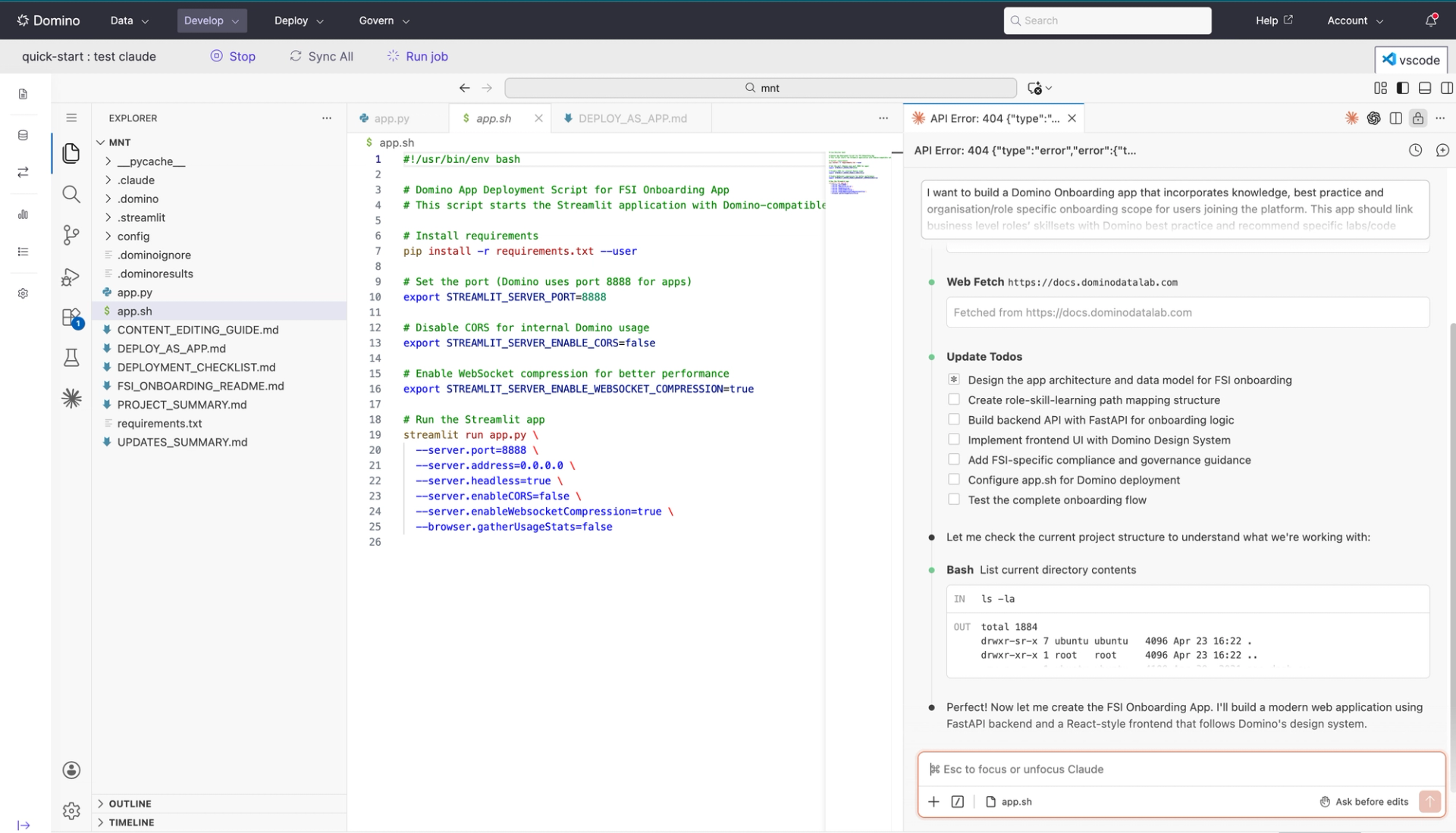Viewport: 1456px width, 833px height.
Task: Open slash commands in the Claude input
Action: point(958,801)
